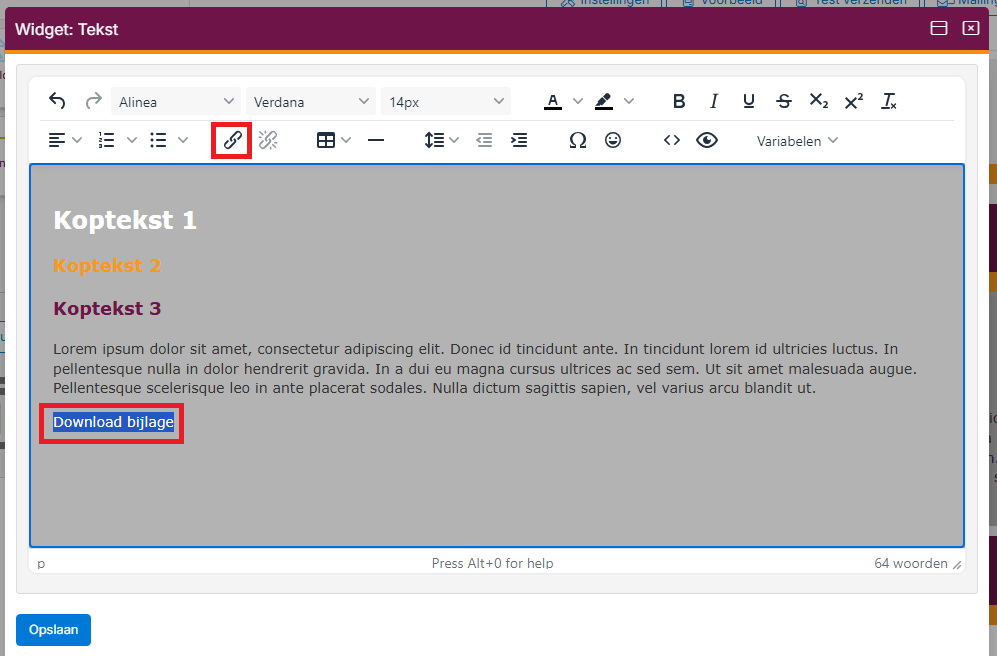Expand the table options arrow
This screenshot has width=997, height=656.
346,140
